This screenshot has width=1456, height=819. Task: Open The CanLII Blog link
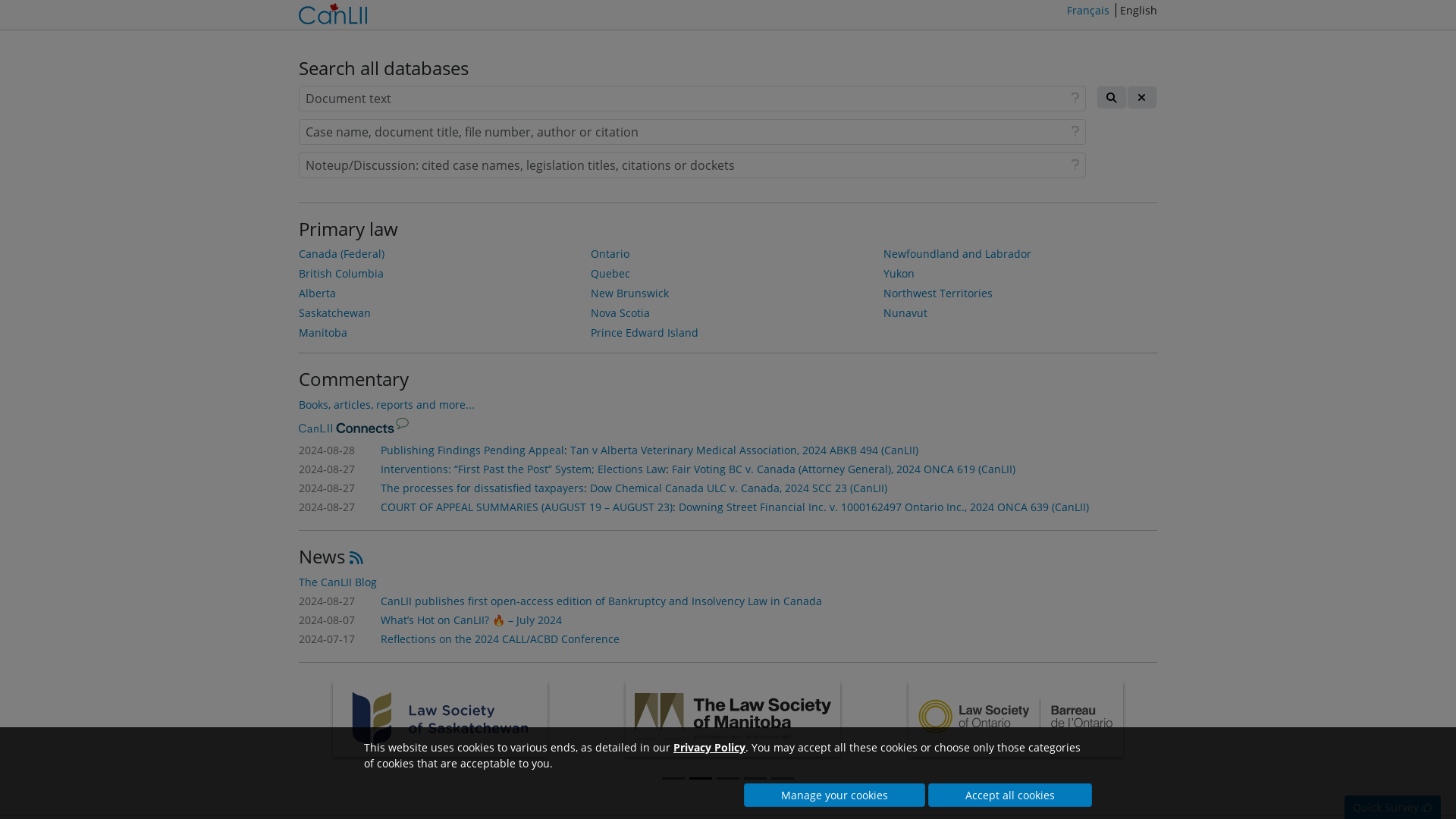tap(337, 582)
